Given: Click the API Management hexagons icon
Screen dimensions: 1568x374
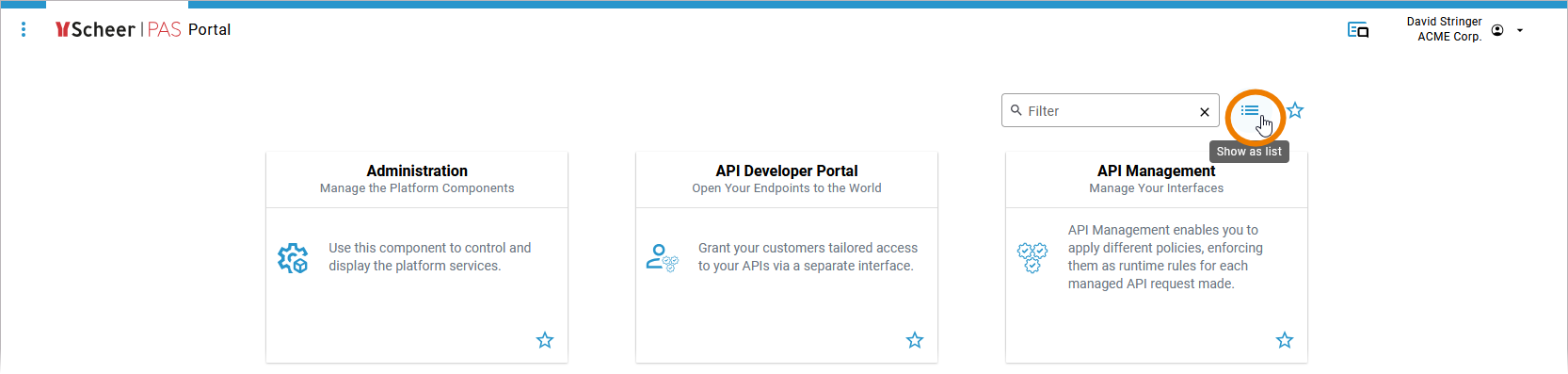Looking at the screenshot, I should [1032, 257].
